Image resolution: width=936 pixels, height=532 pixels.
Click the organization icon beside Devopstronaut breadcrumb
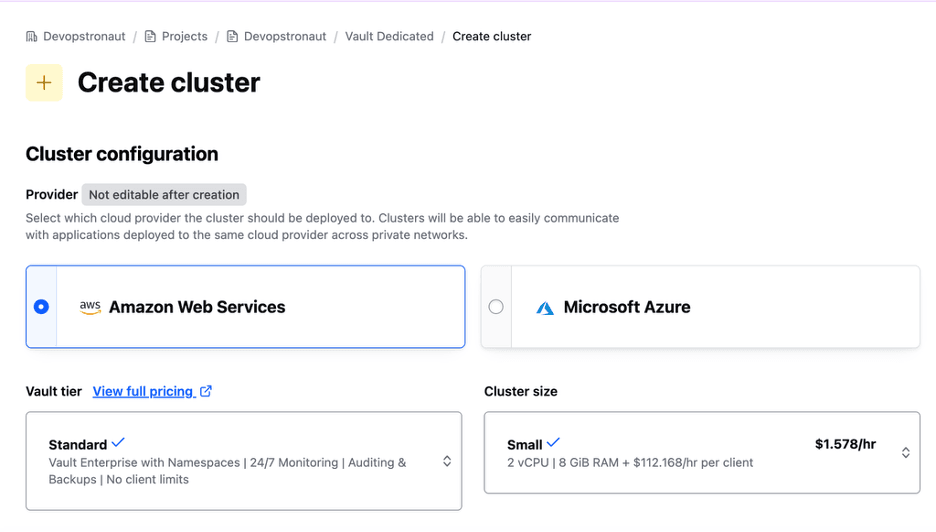(32, 37)
